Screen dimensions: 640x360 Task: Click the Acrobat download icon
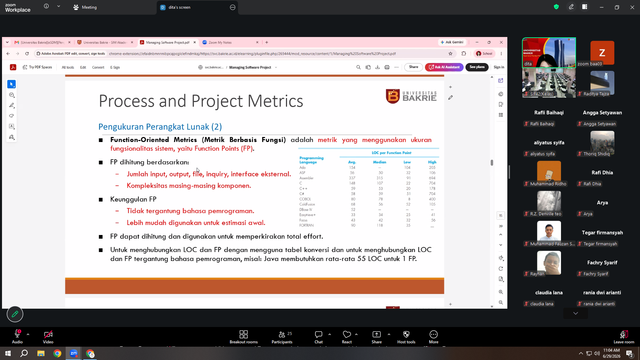377,67
